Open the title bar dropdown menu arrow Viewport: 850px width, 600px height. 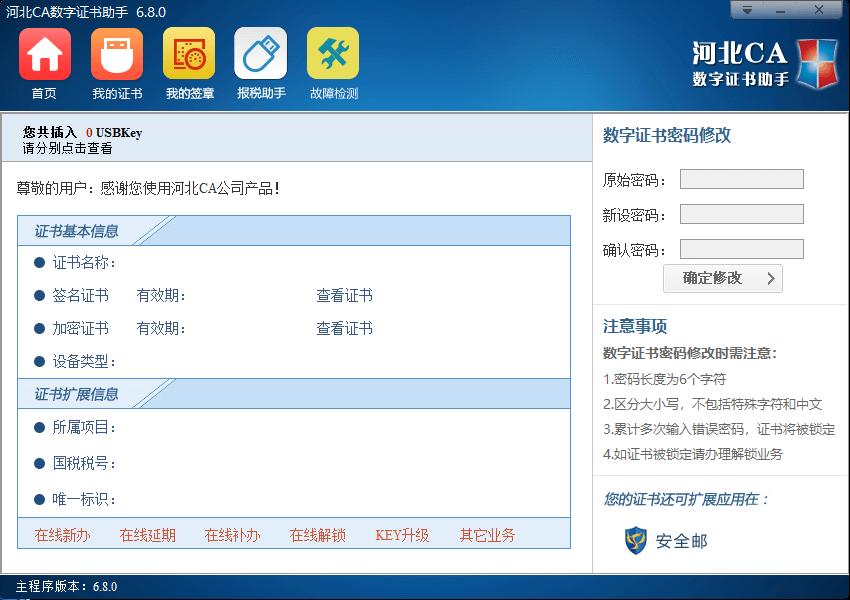747,10
